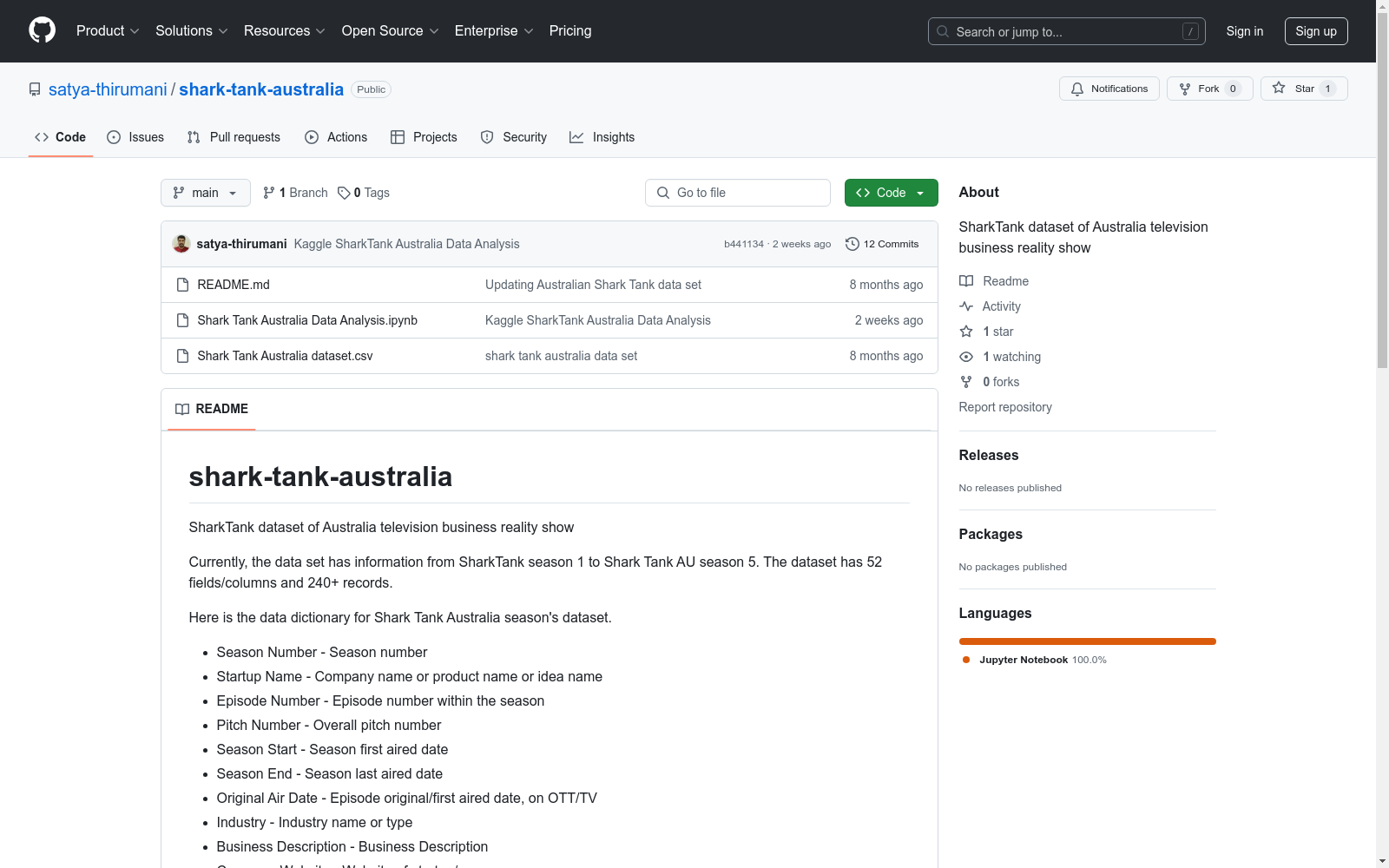This screenshot has height=868, width=1389.
Task: Open commit 'Updating Australian Shark Tank data set'
Action: pos(593,285)
